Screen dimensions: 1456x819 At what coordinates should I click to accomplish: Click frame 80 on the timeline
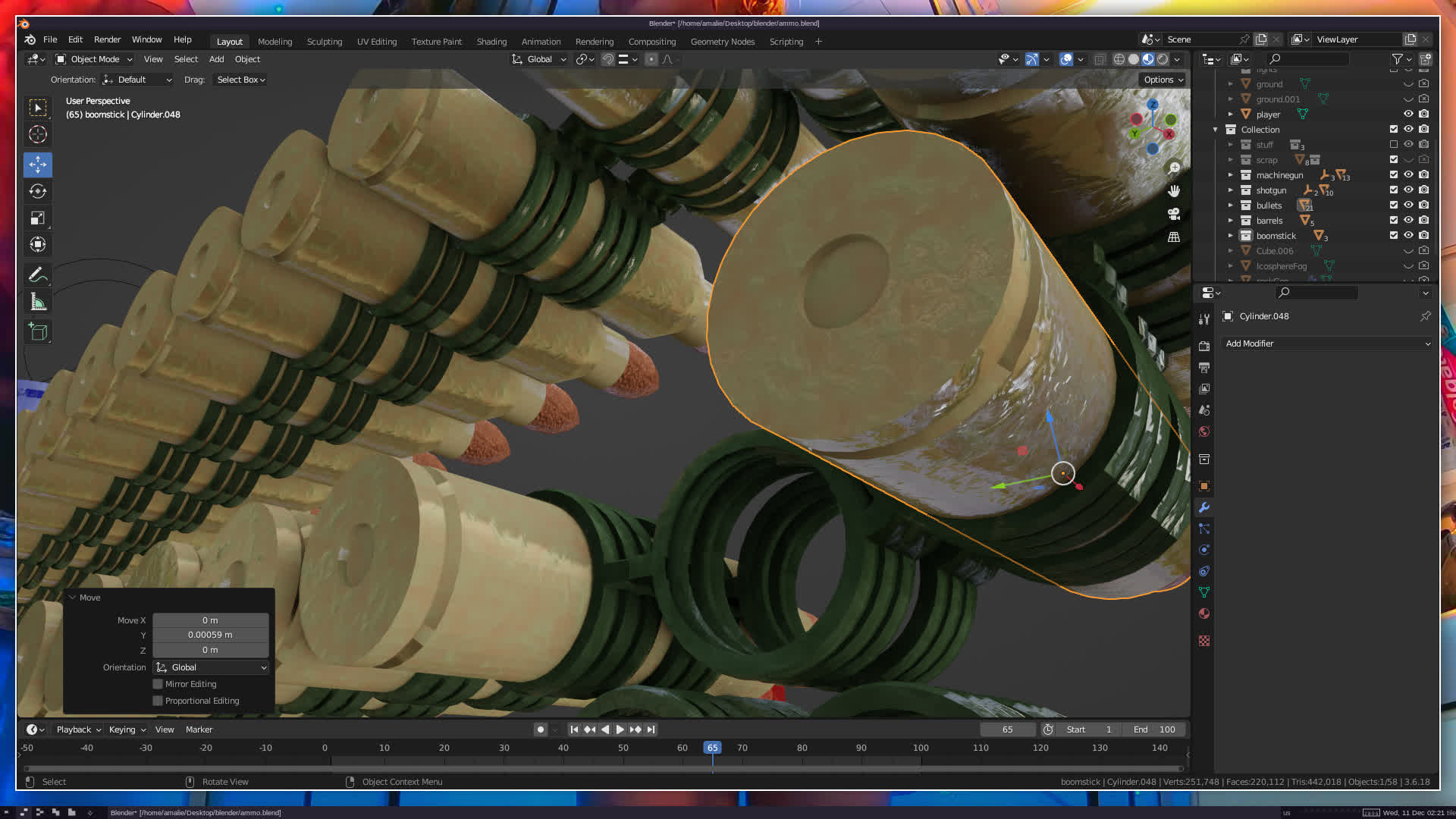[802, 748]
